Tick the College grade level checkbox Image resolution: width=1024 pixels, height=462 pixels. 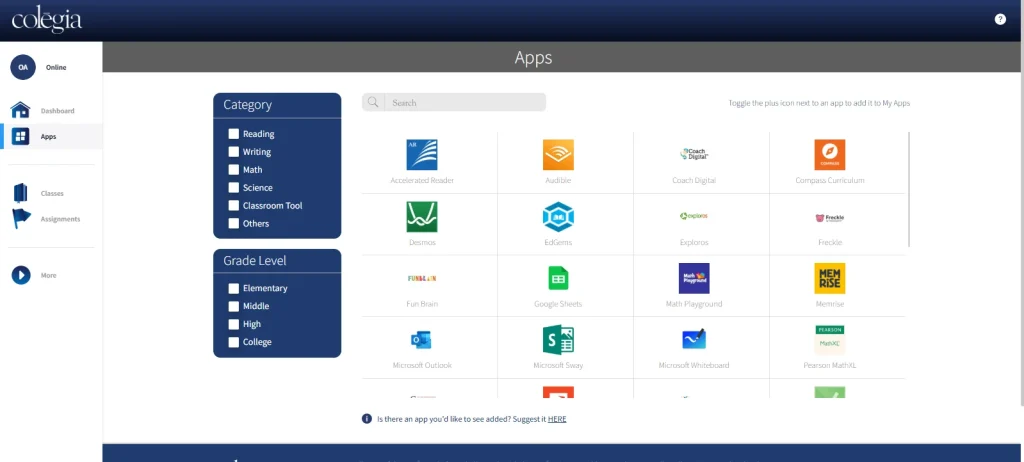[x=234, y=342]
